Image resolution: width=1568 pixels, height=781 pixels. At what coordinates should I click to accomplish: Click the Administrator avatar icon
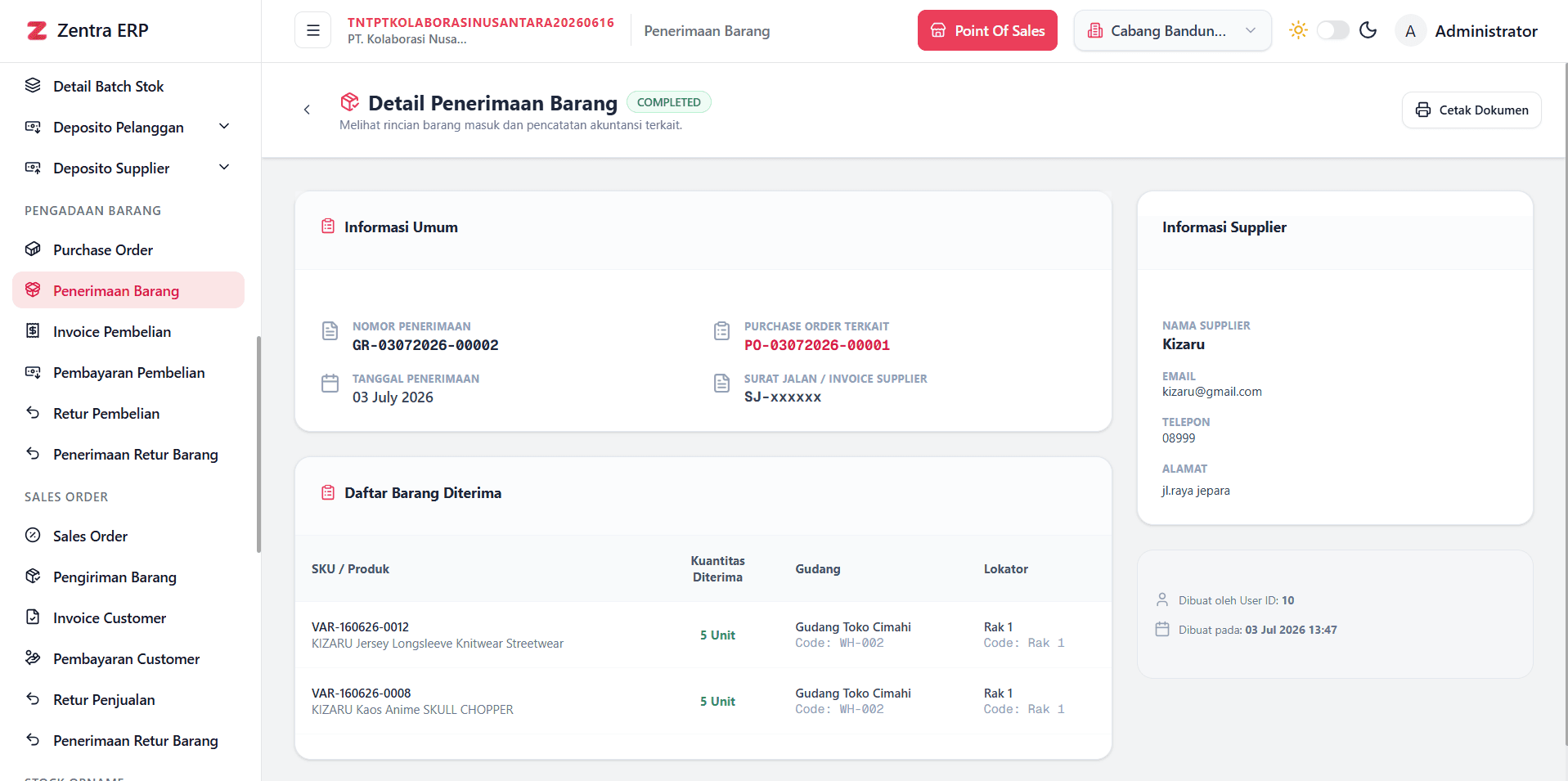[x=1410, y=31]
